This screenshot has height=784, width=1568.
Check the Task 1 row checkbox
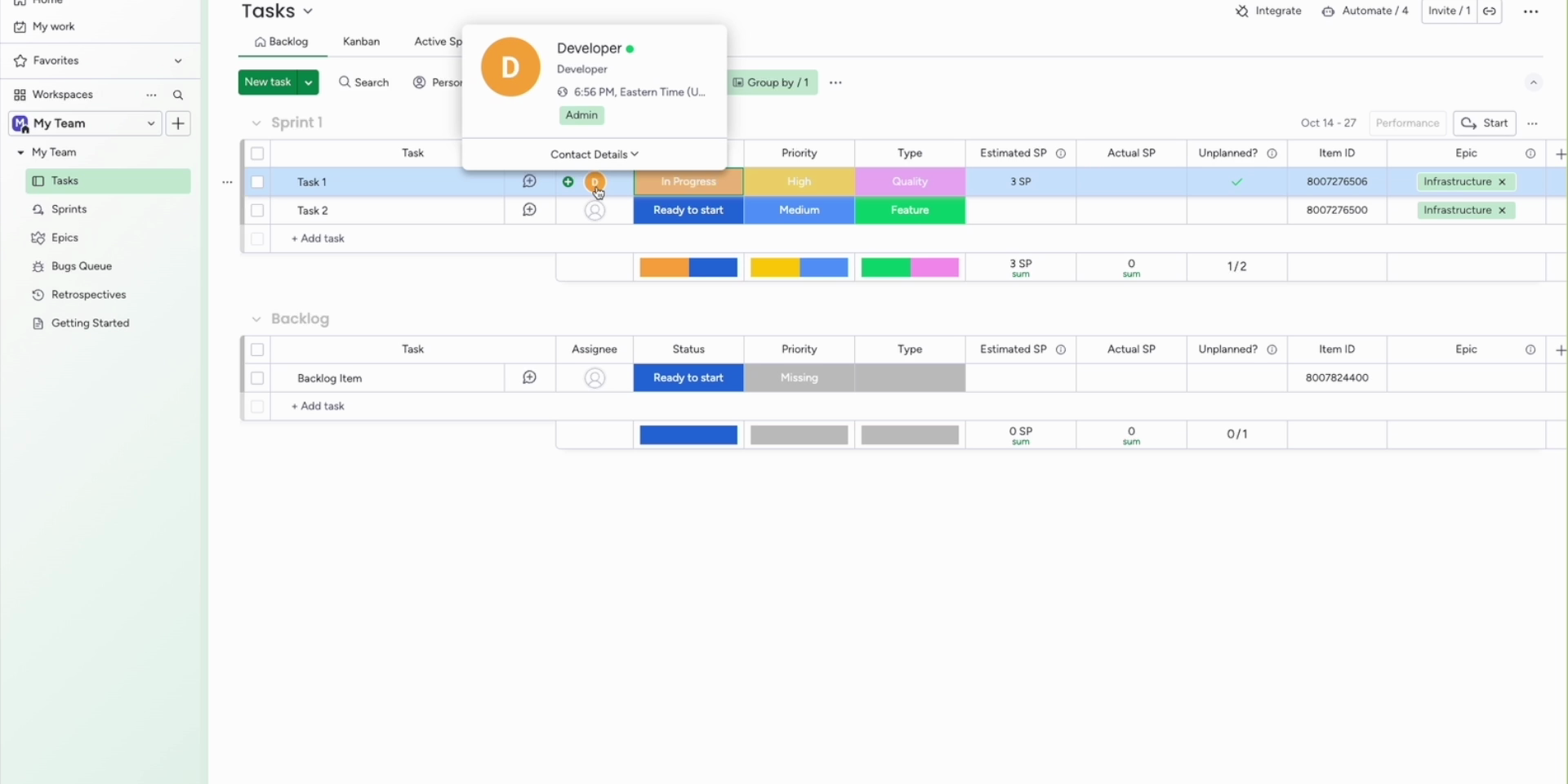coord(257,182)
